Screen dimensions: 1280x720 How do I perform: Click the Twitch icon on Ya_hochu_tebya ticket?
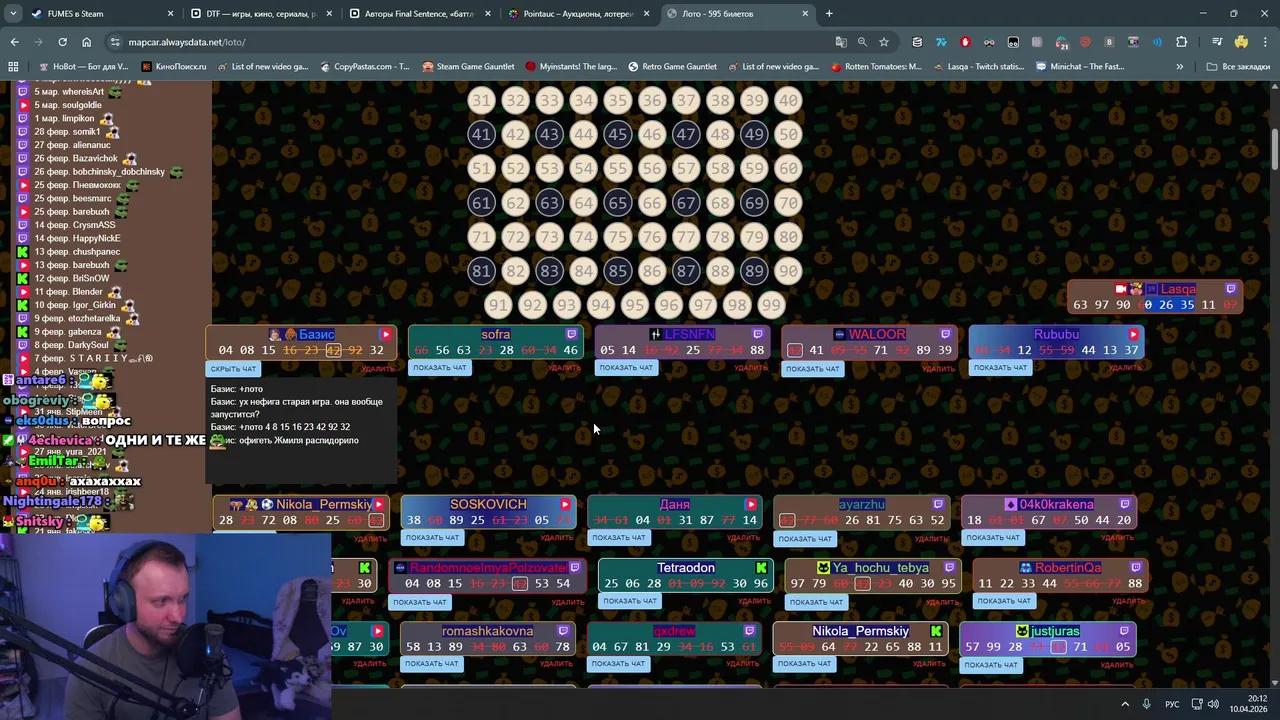click(949, 568)
